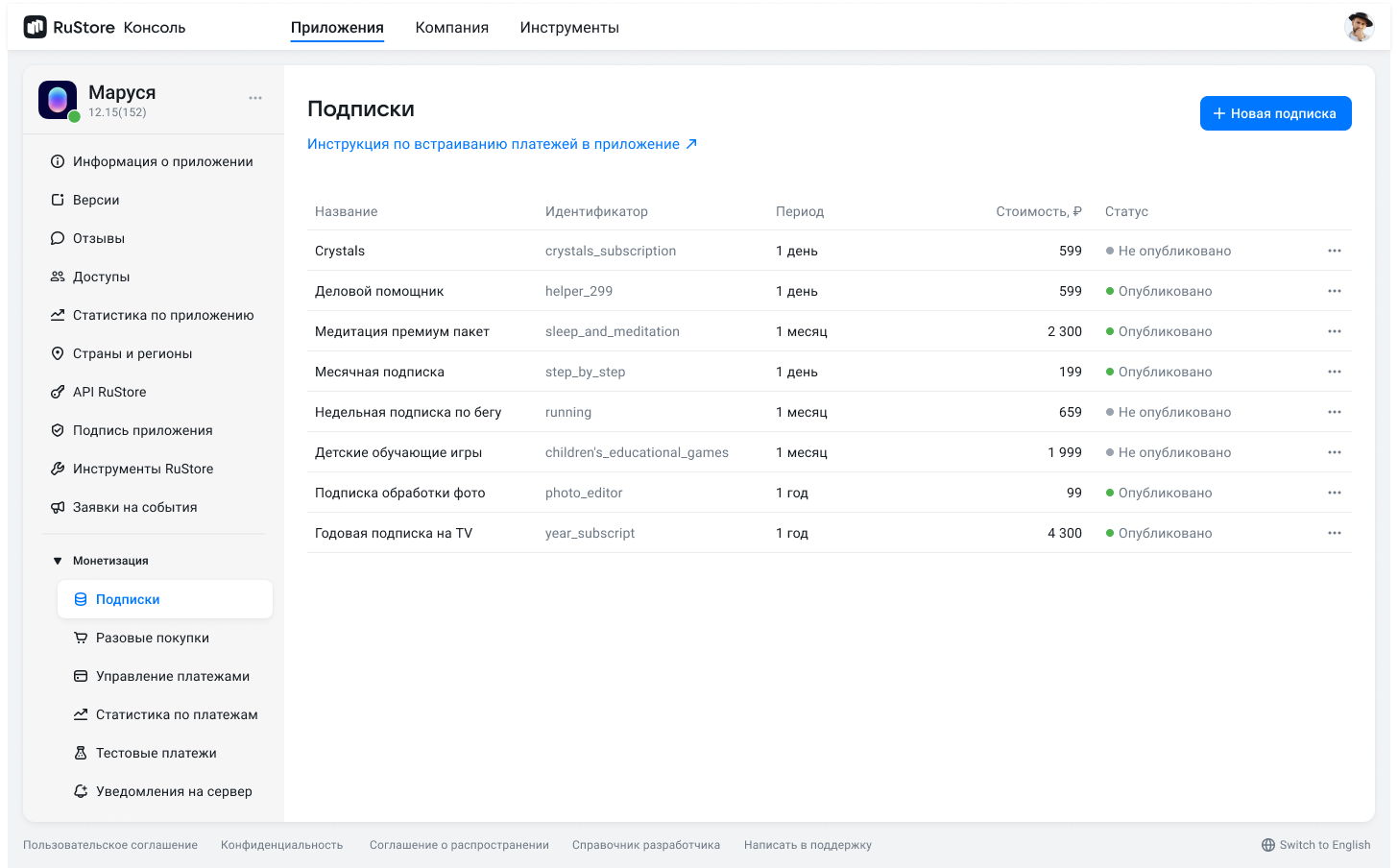Click the Маруся app icon
Screen dimensions: 1398x868
pos(58,100)
